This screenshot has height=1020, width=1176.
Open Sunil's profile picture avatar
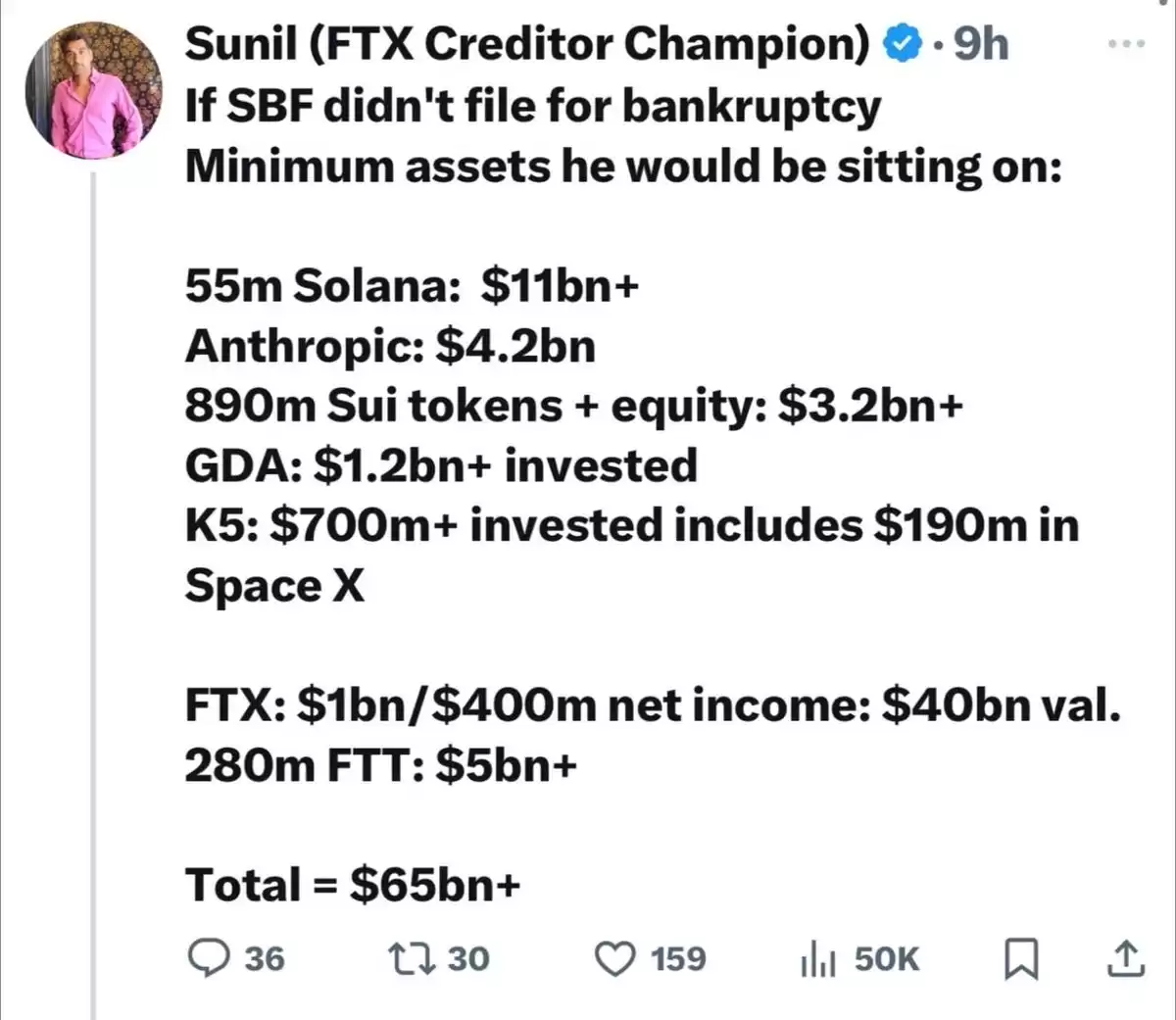pos(94,90)
